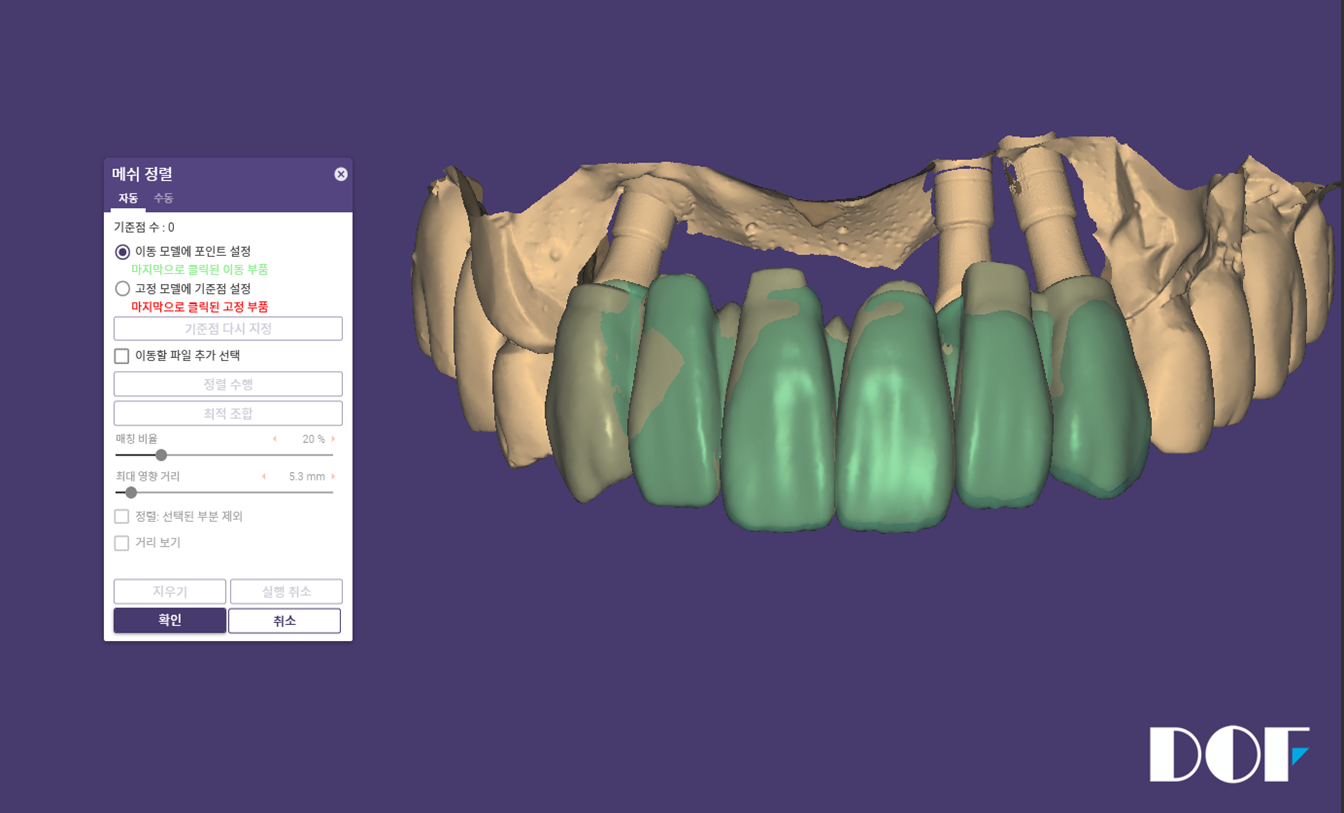Click the 기준점 다시 지정 button
The width and height of the screenshot is (1344, 813).
(228, 329)
